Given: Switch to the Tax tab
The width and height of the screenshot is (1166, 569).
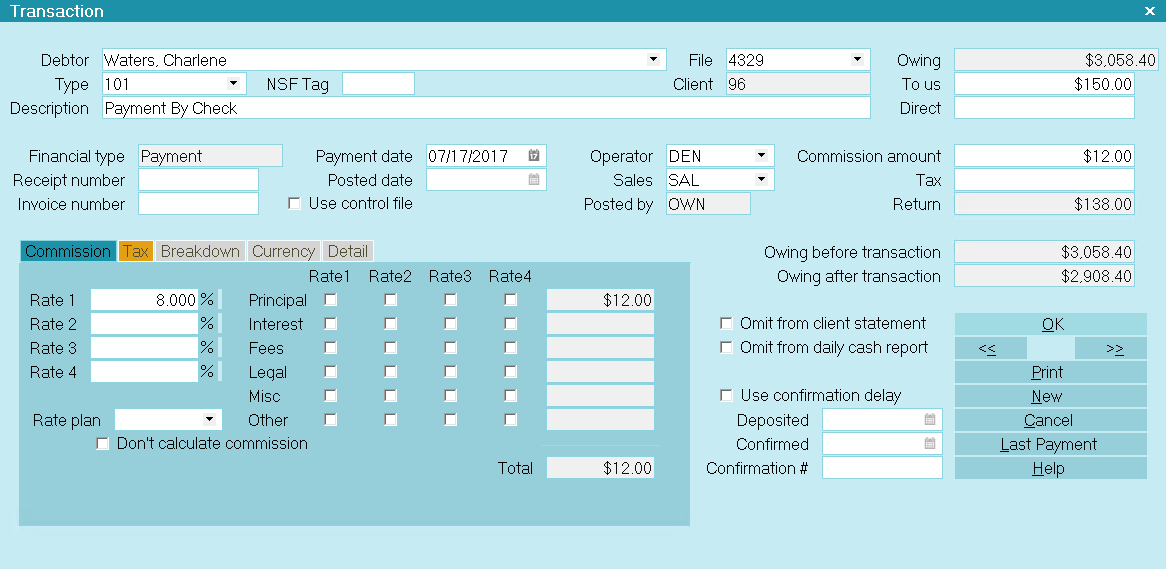Looking at the screenshot, I should (136, 252).
